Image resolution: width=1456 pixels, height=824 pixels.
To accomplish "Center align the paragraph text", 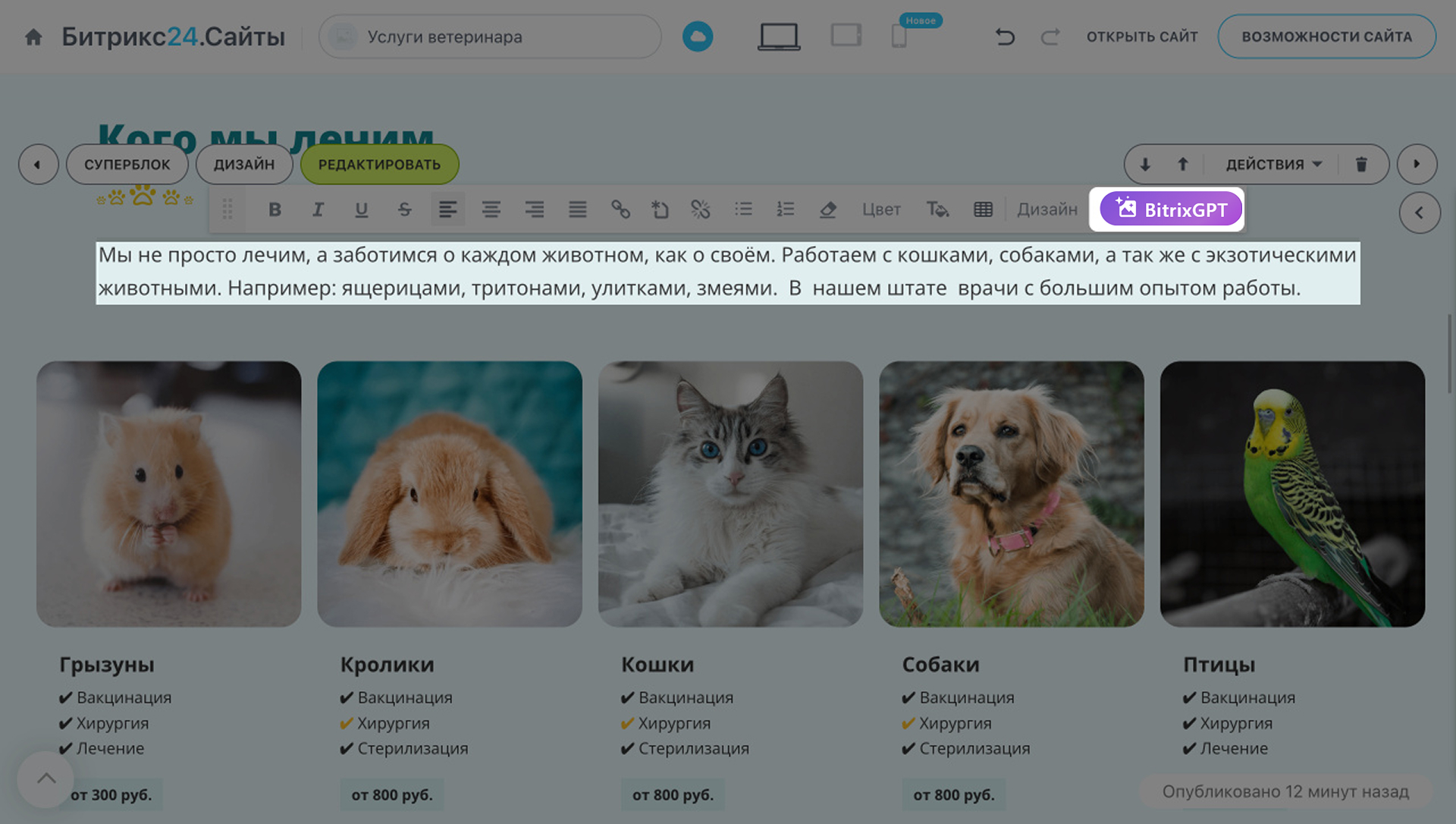I will [491, 209].
